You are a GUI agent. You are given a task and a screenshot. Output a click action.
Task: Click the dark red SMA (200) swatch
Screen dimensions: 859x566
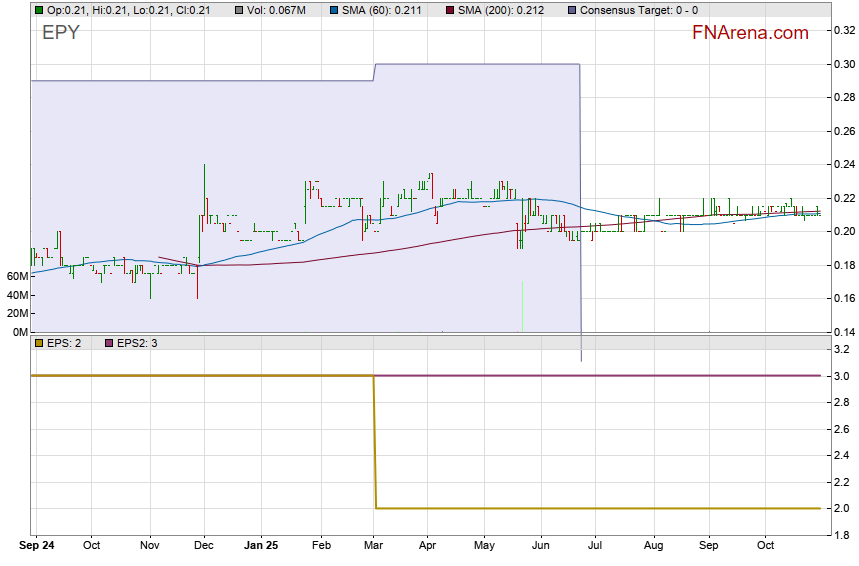449,10
